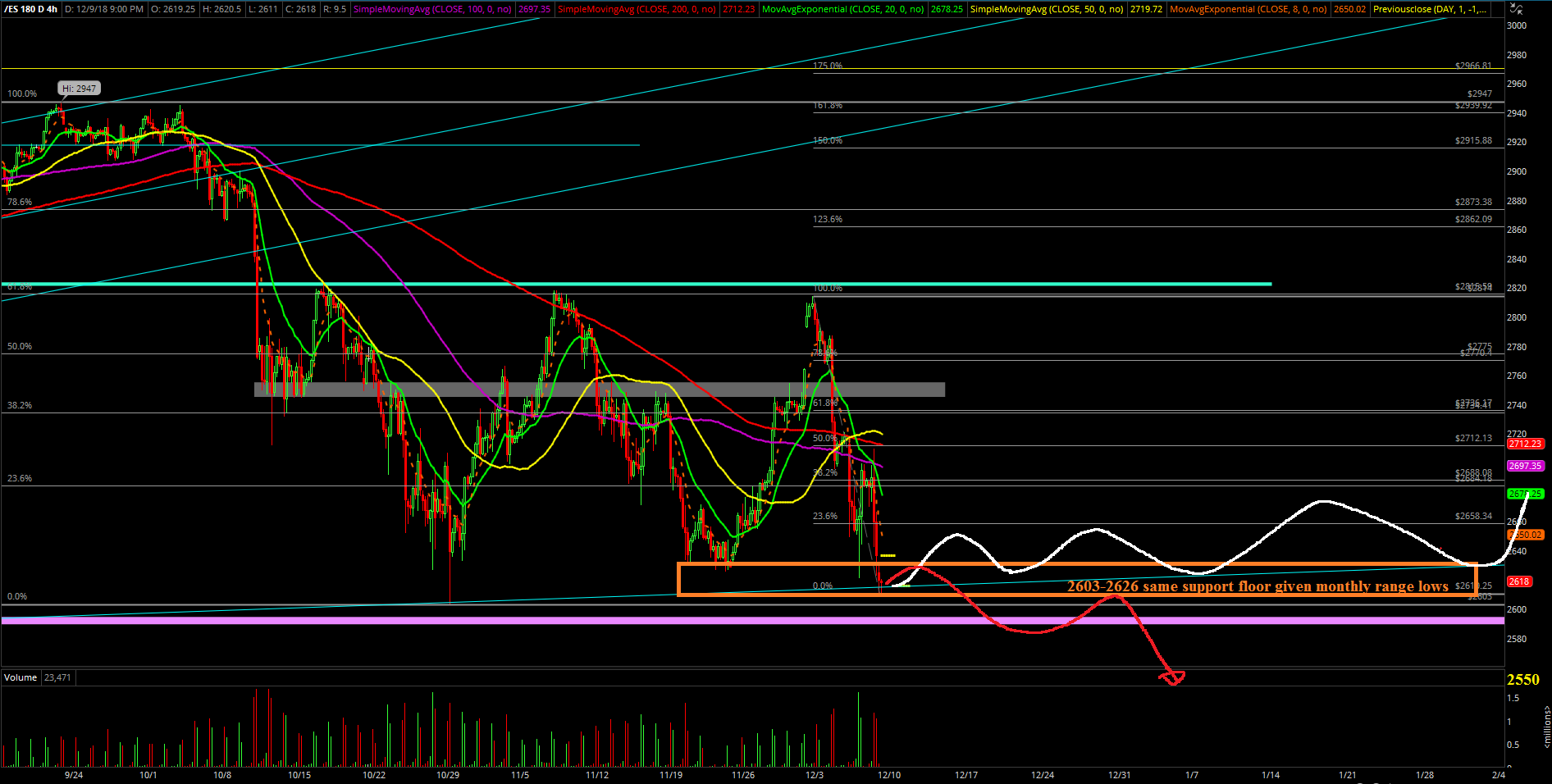The image size is (1552, 784).
Task: Click the 12/10 date on time axis
Action: point(889,775)
